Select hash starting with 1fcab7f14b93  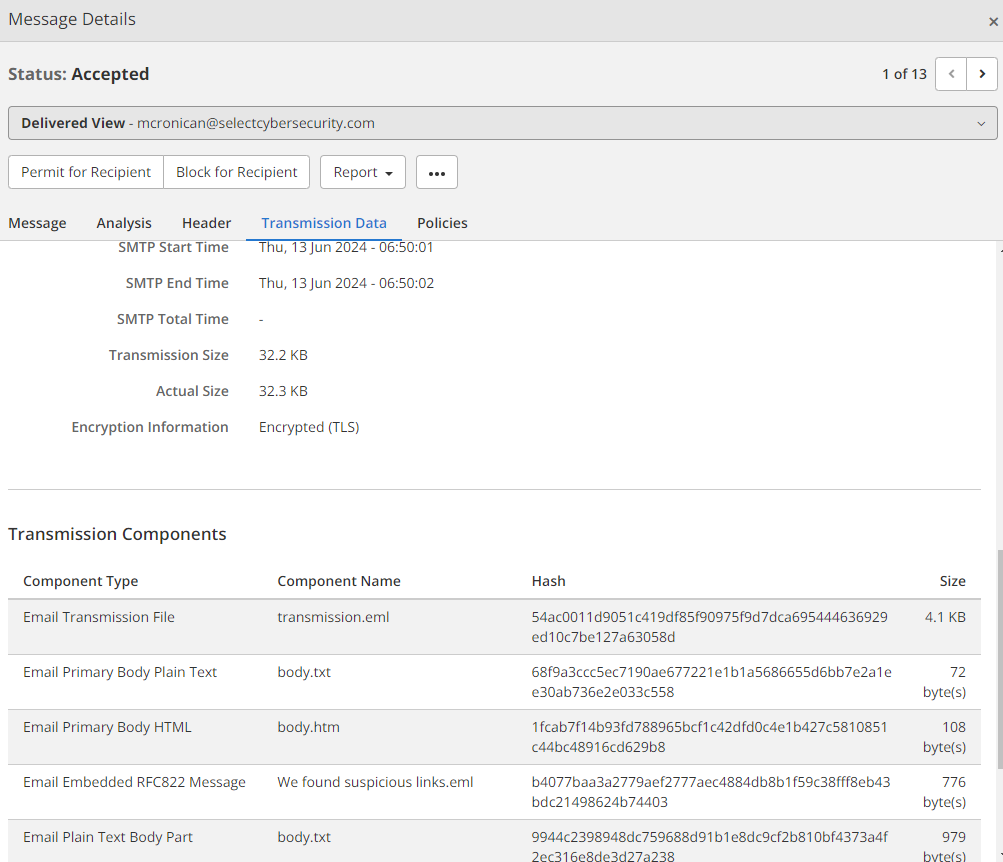[x=709, y=737]
